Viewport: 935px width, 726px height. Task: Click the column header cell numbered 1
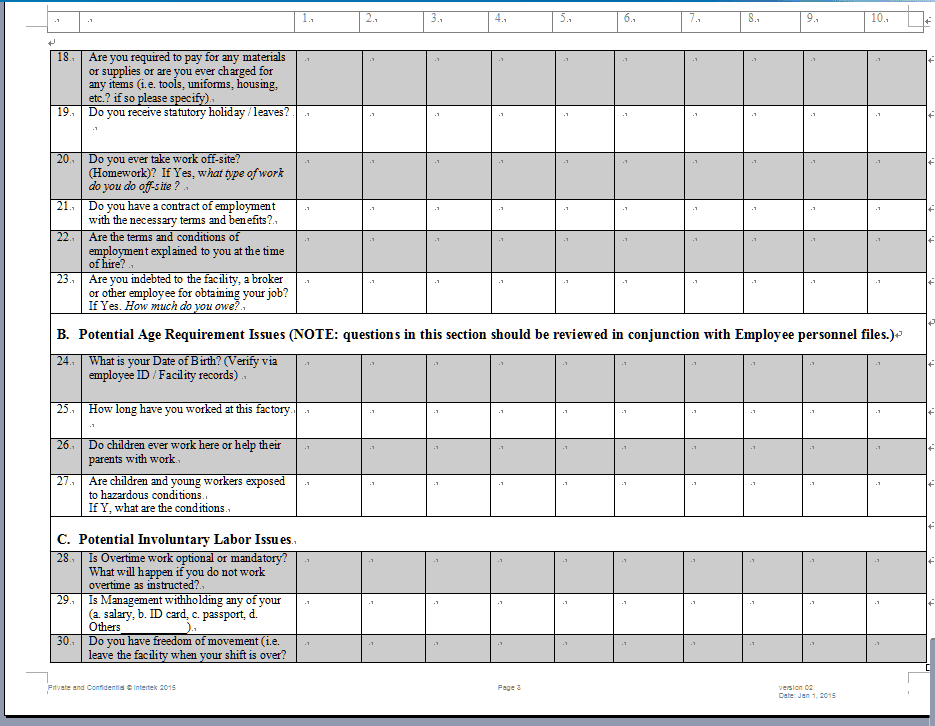point(329,19)
